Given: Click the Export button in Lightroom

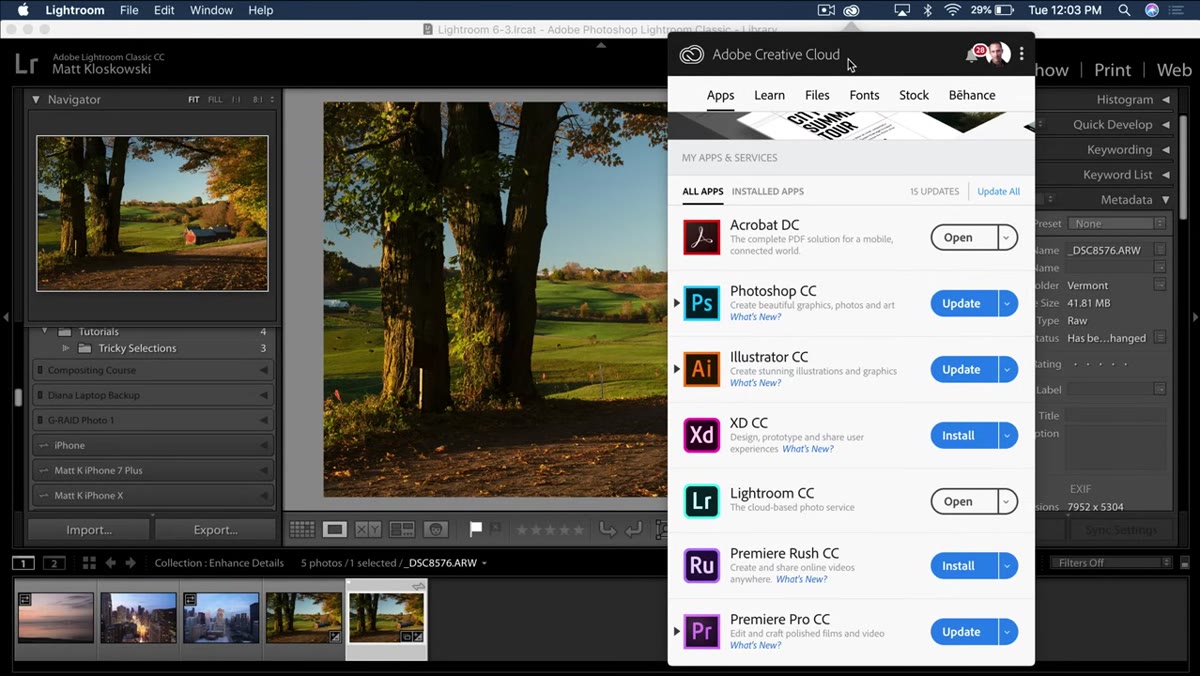Looking at the screenshot, I should (215, 530).
